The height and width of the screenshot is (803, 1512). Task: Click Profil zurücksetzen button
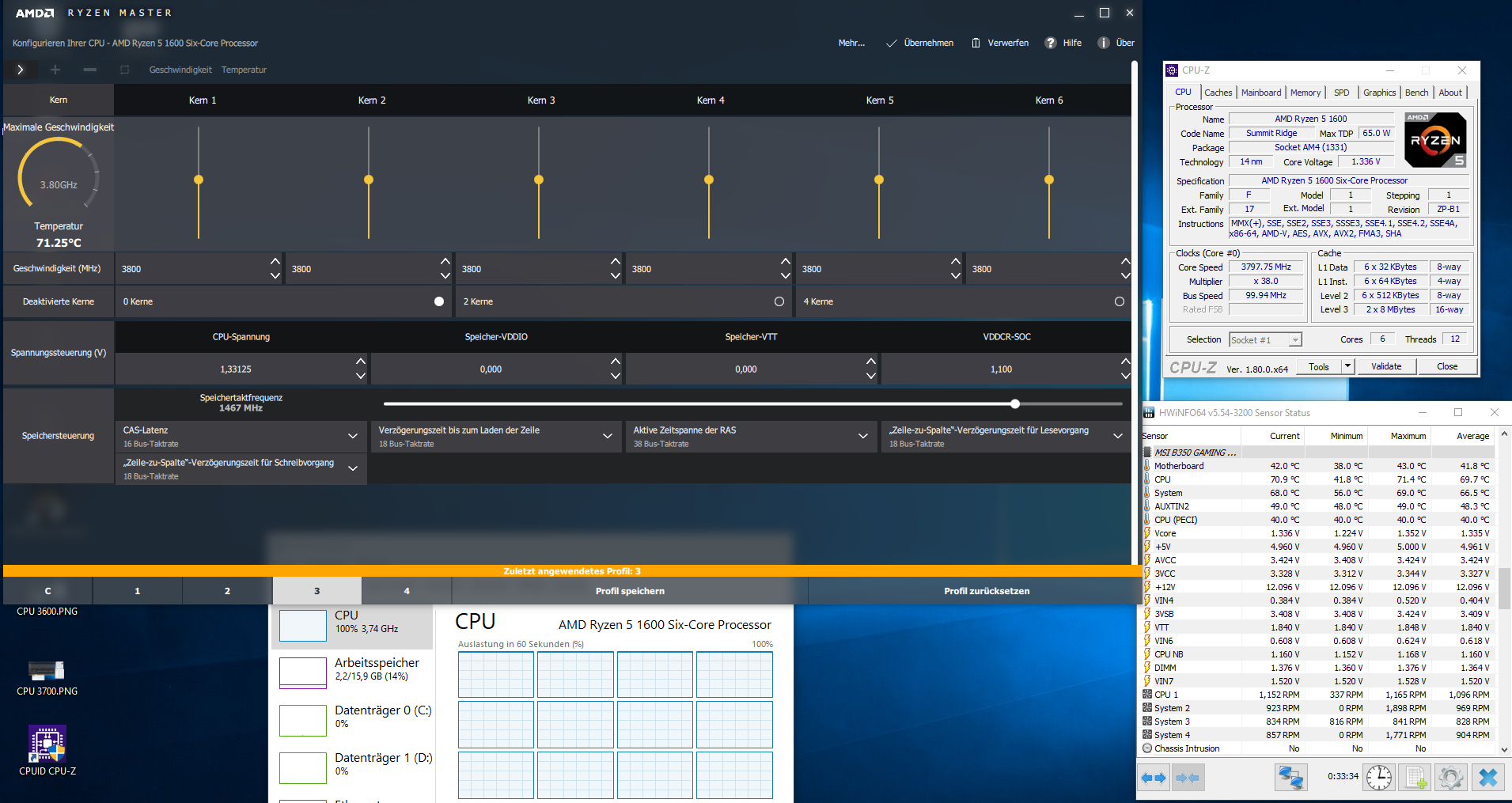coord(987,591)
